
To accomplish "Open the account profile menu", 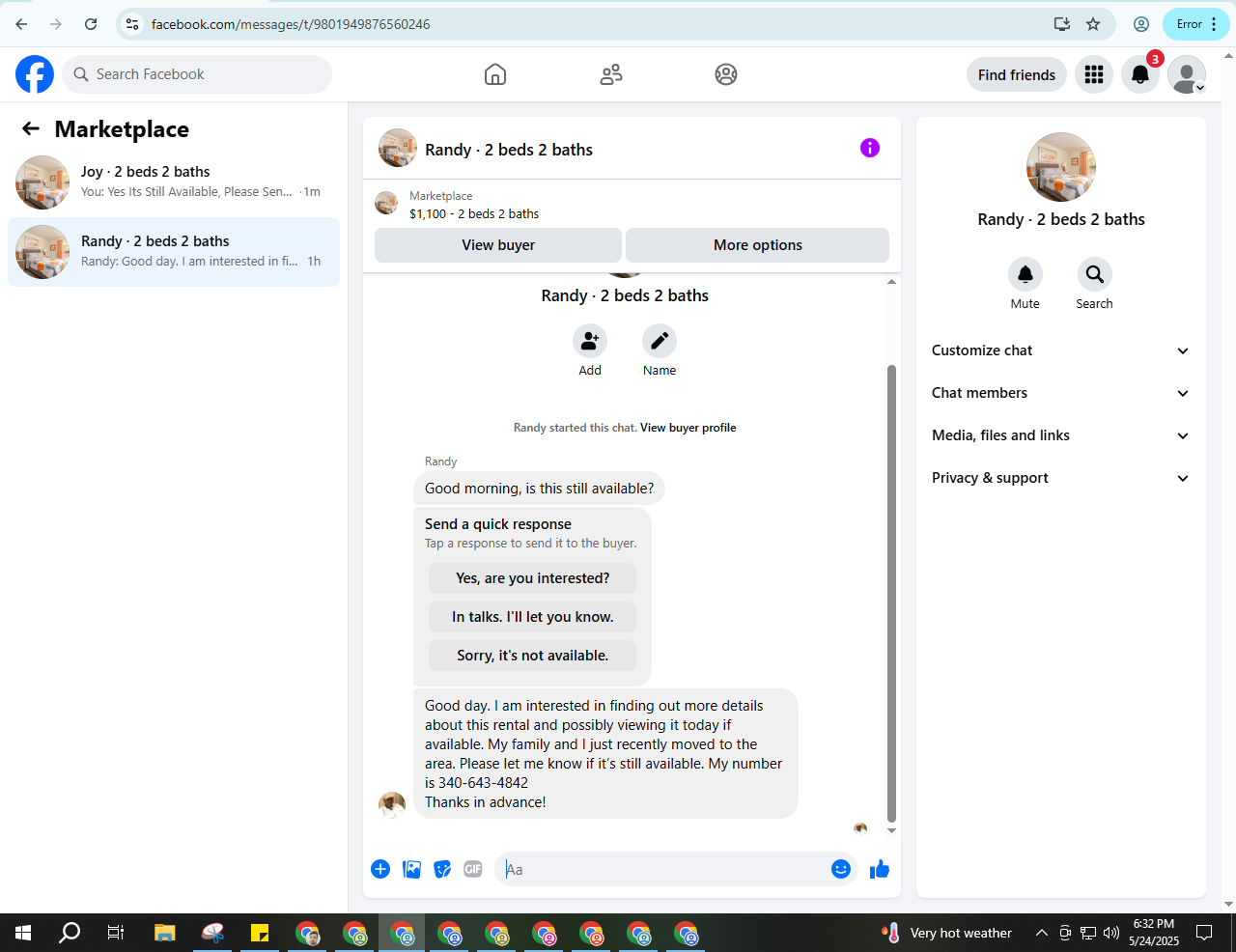I will [1187, 74].
